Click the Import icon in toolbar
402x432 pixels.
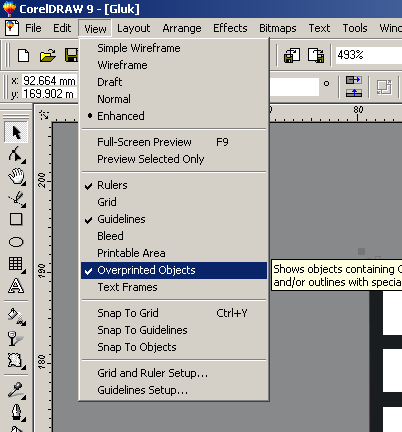pyautogui.click(x=292, y=55)
